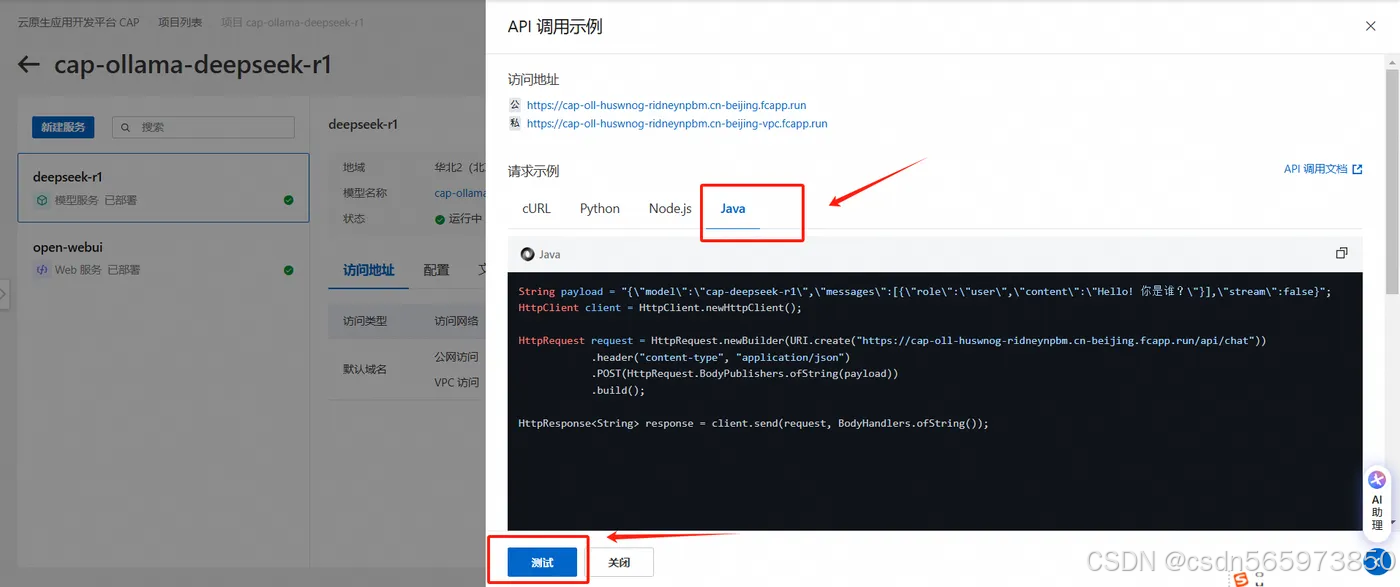Click the open-webui green status check icon

289,270
